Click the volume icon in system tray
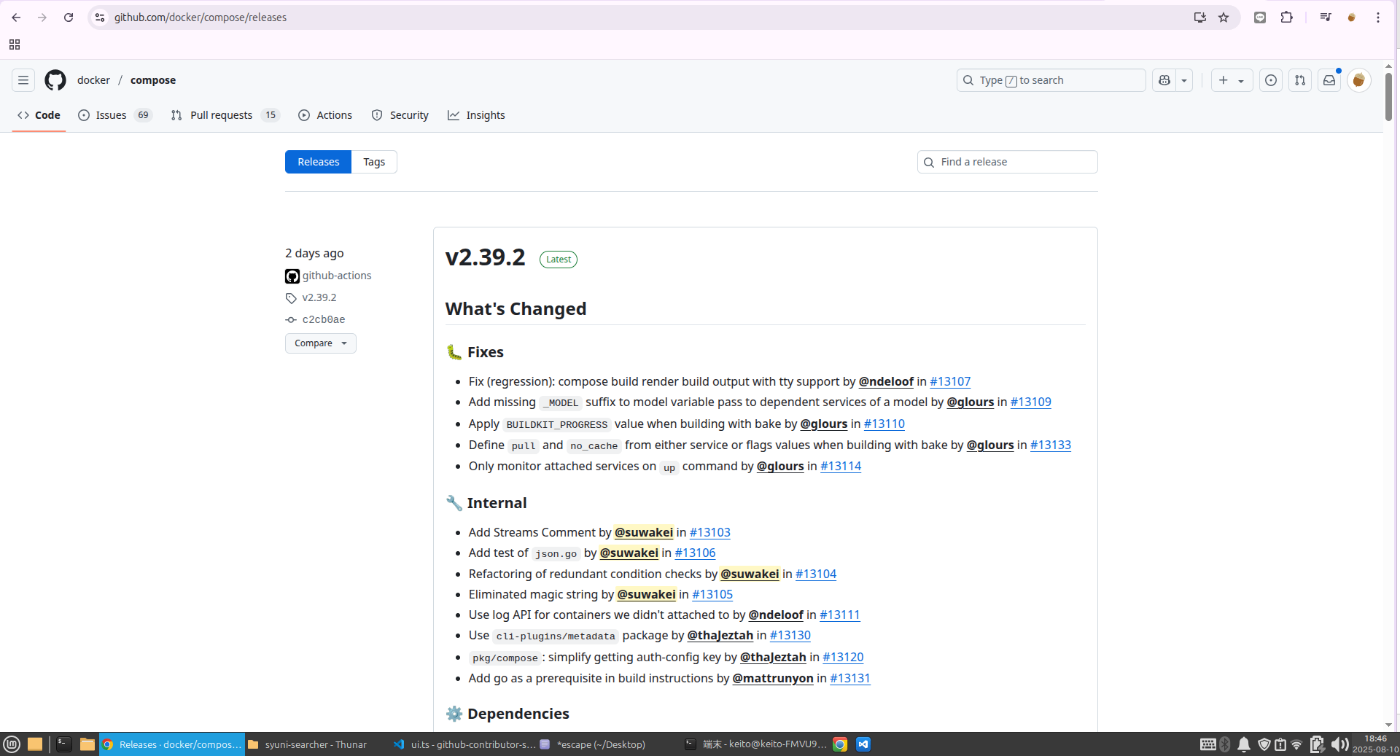This screenshot has width=1400, height=756. click(1338, 744)
